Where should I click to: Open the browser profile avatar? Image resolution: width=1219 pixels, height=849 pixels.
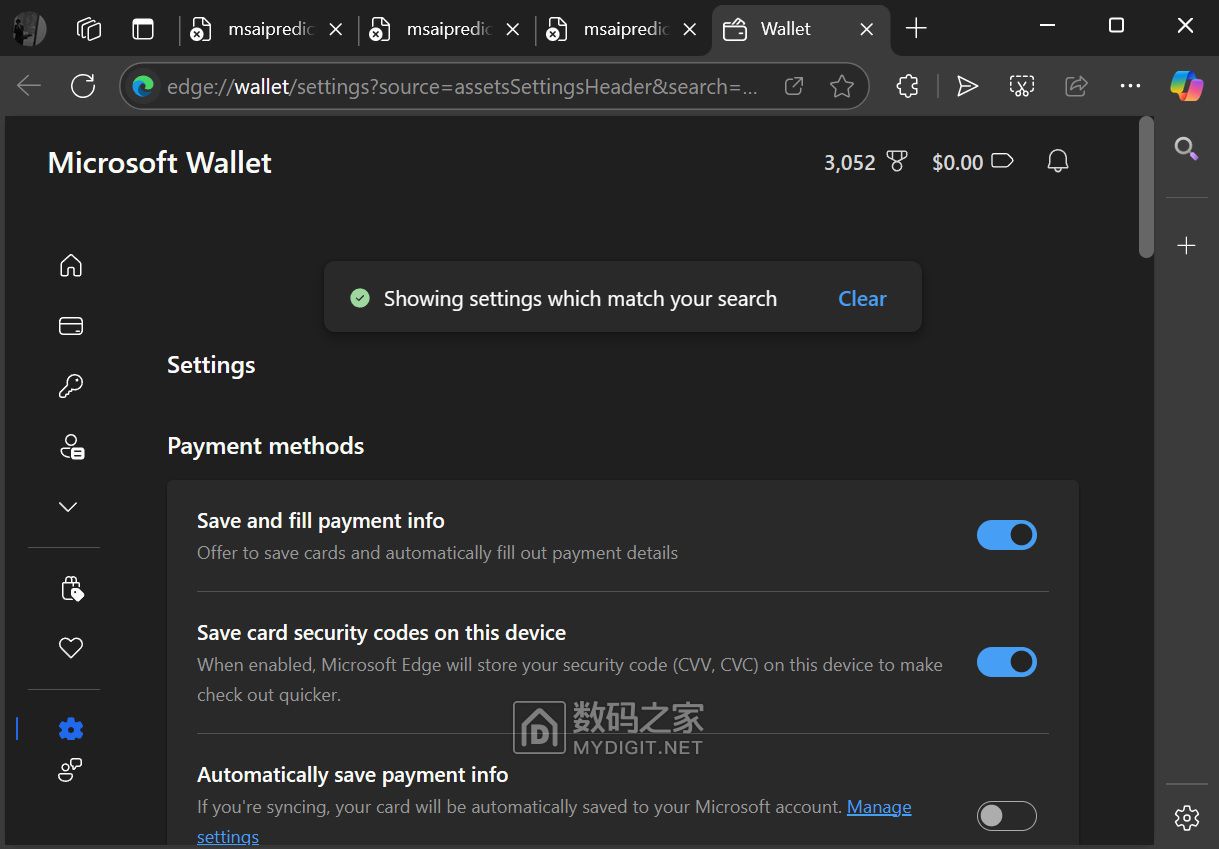tap(29, 29)
